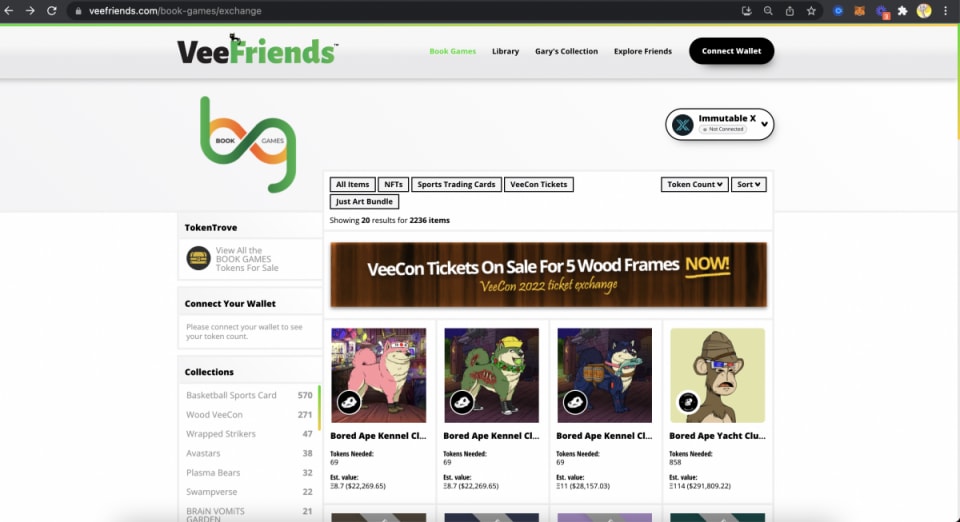The width and height of the screenshot is (960, 522).
Task: Click the Immutable X logo icon
Action: coord(683,124)
